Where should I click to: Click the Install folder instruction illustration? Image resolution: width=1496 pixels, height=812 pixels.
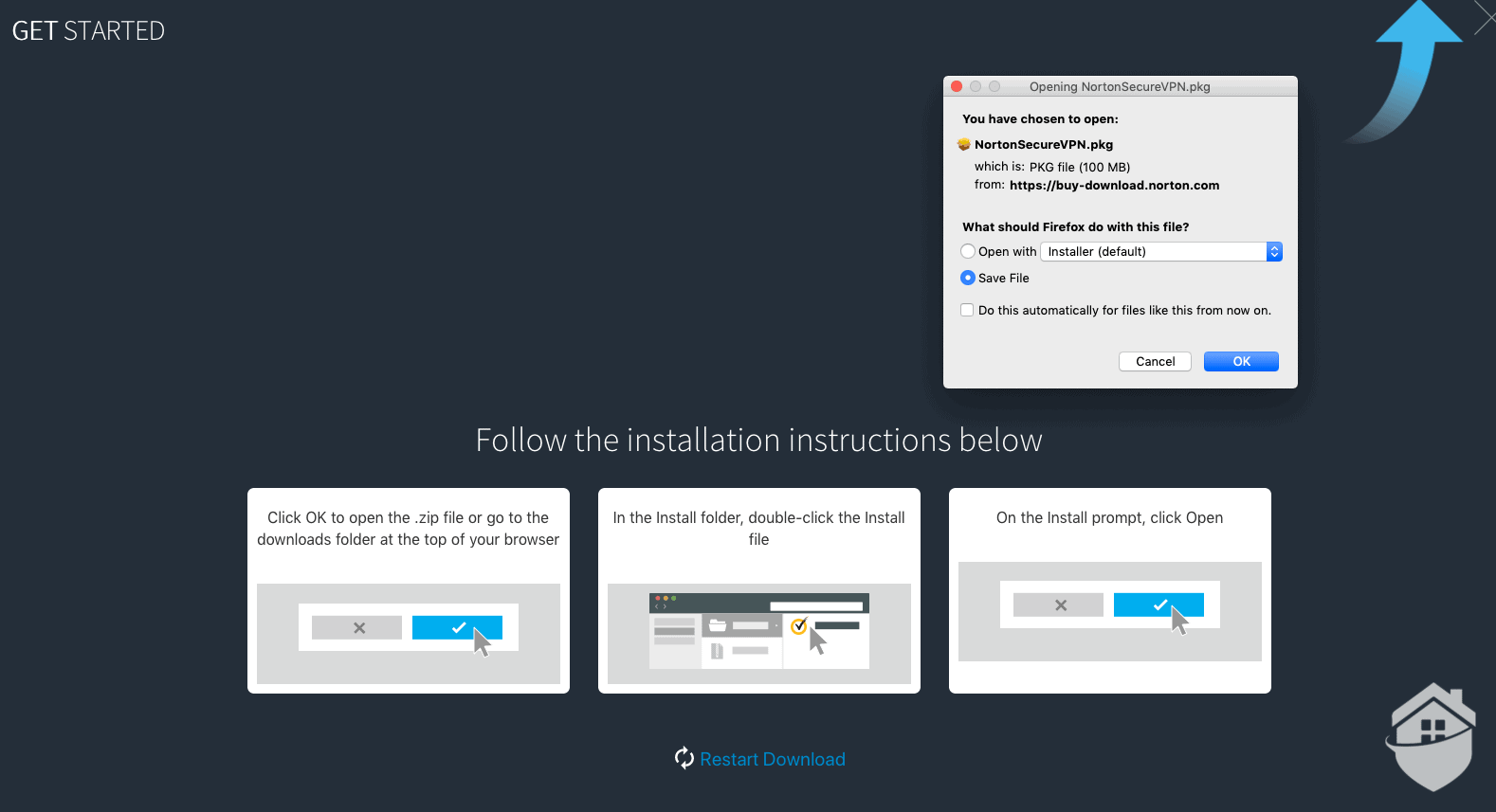click(759, 633)
